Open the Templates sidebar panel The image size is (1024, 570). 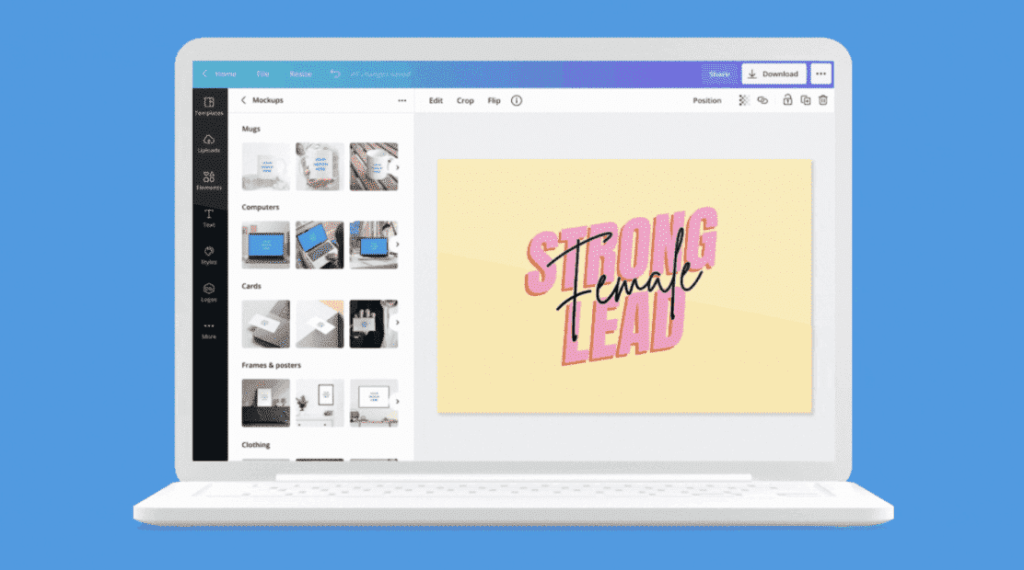pos(209,106)
